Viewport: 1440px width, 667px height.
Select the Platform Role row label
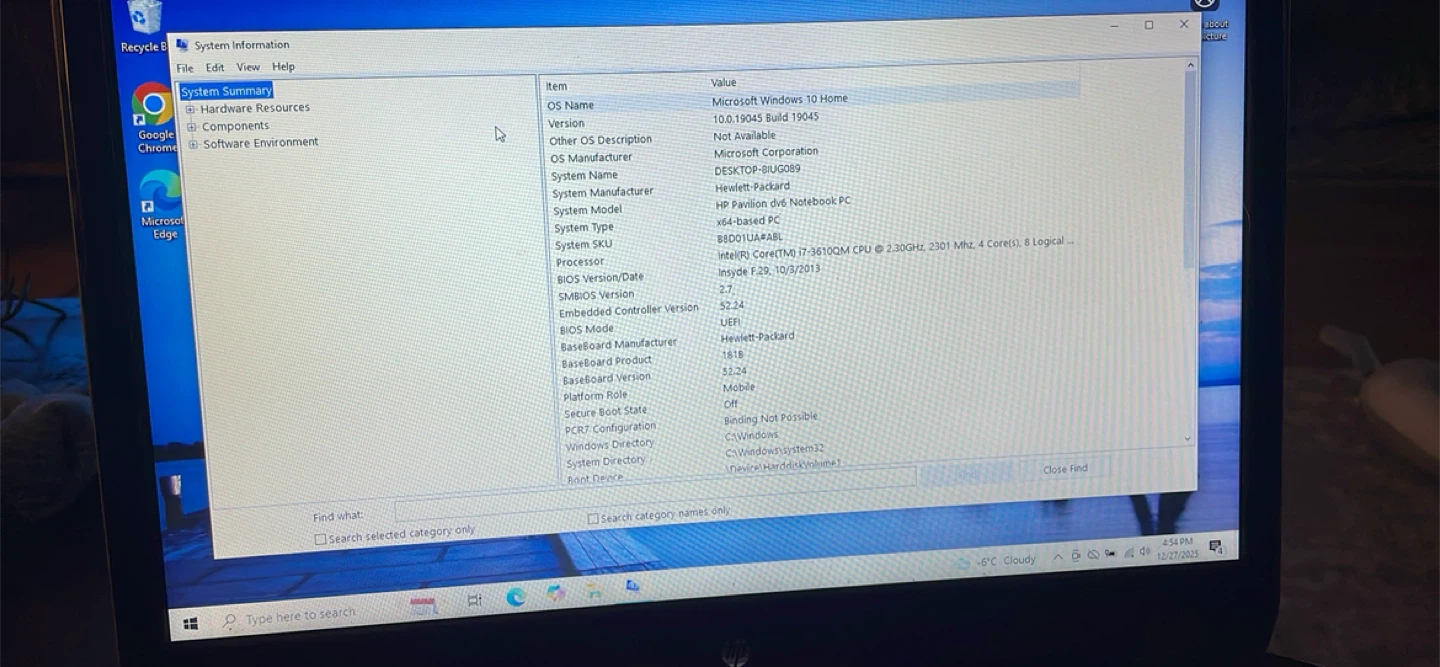point(595,396)
